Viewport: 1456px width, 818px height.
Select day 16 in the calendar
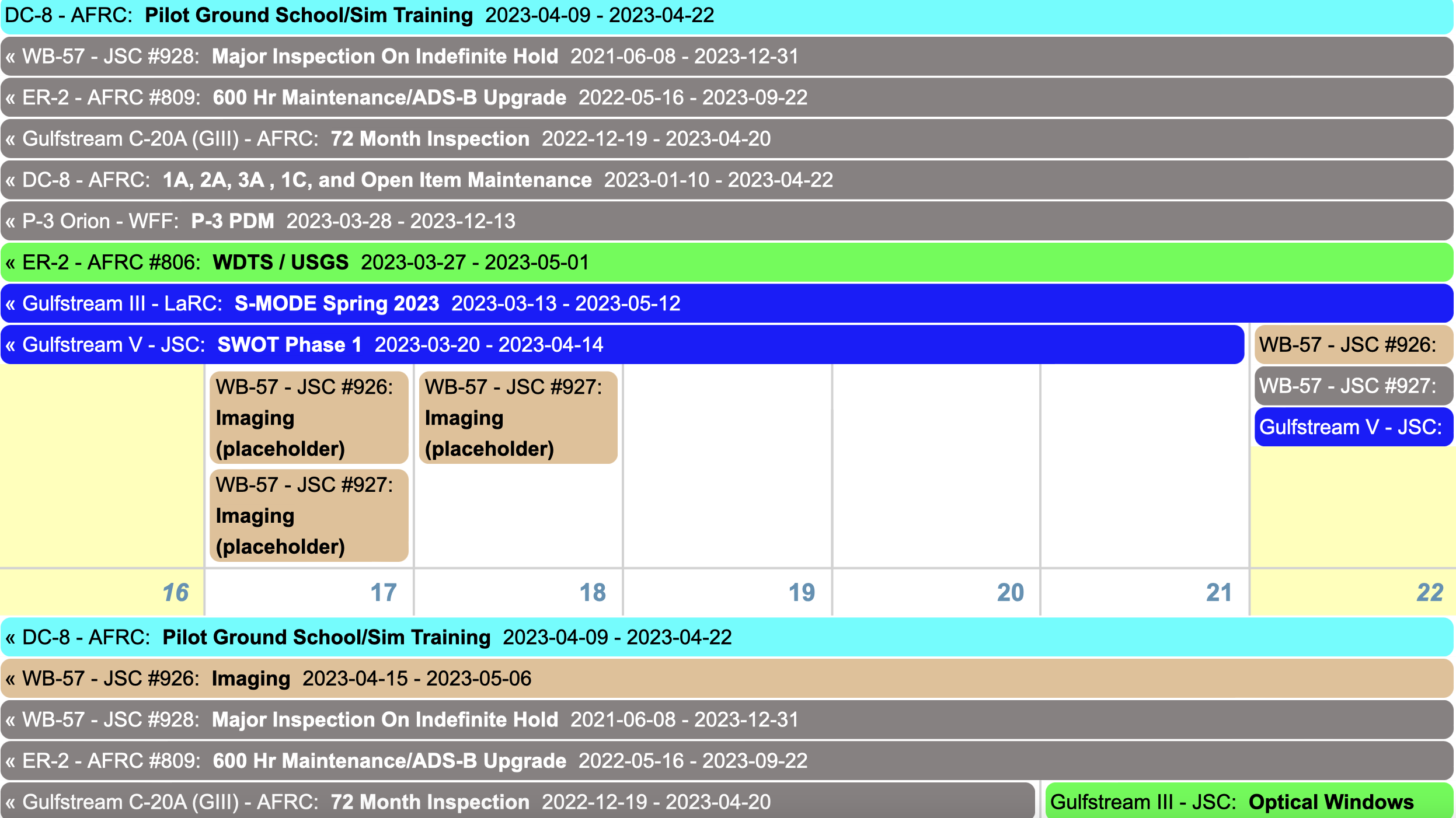[175, 593]
